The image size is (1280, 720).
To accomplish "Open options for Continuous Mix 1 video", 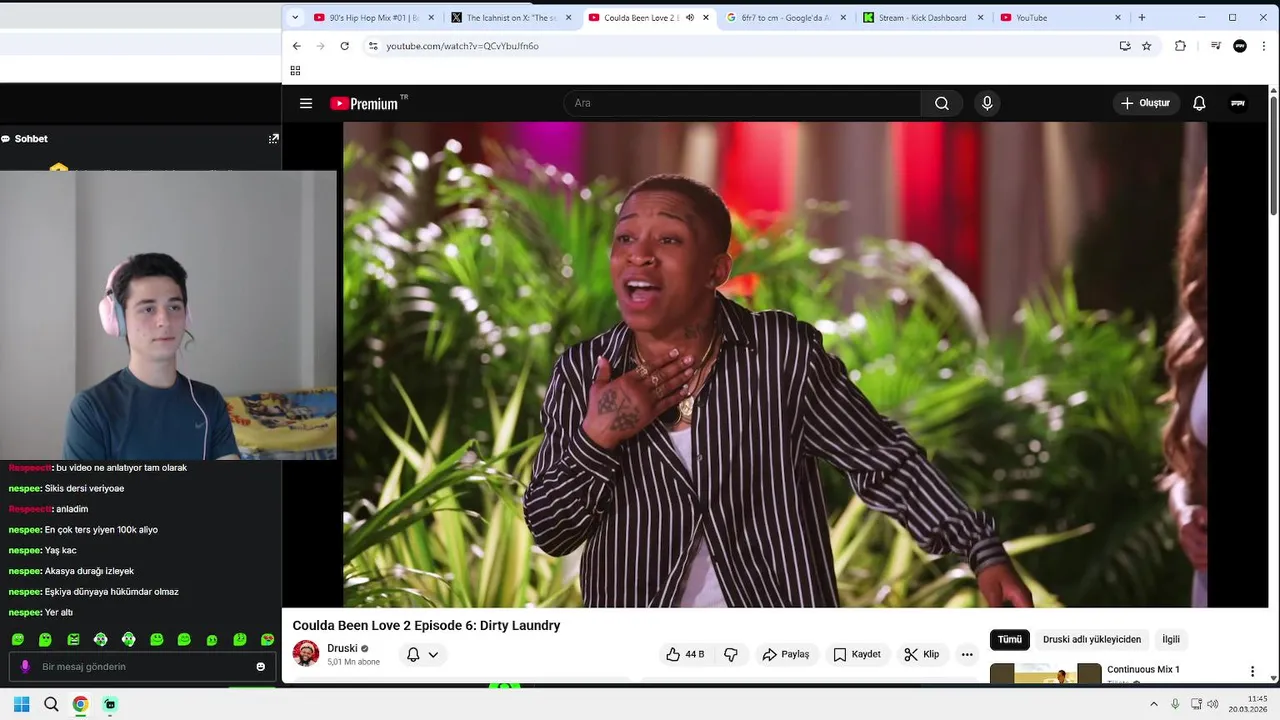I will (x=1252, y=671).
